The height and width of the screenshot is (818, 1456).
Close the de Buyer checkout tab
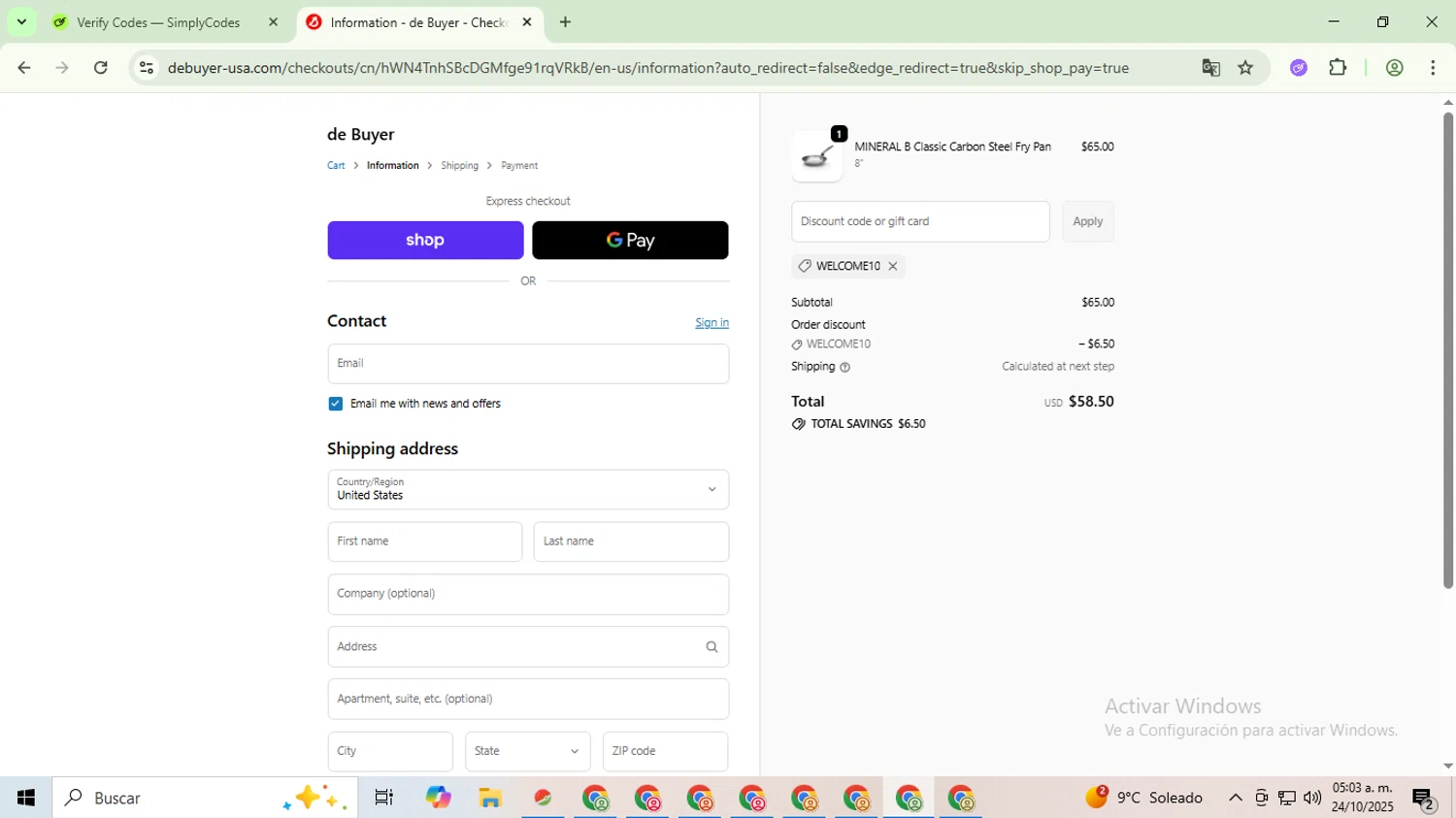pyautogui.click(x=527, y=22)
